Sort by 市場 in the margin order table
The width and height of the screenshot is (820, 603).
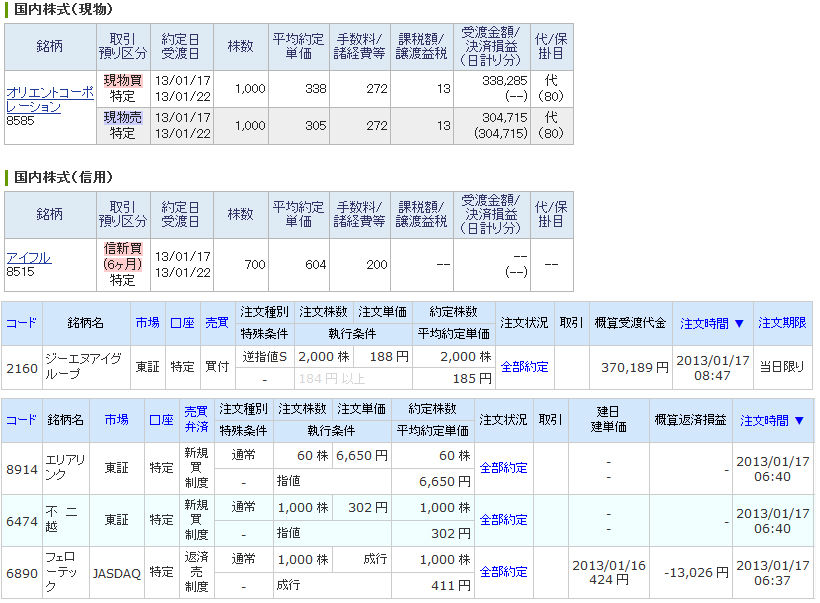(x=117, y=420)
